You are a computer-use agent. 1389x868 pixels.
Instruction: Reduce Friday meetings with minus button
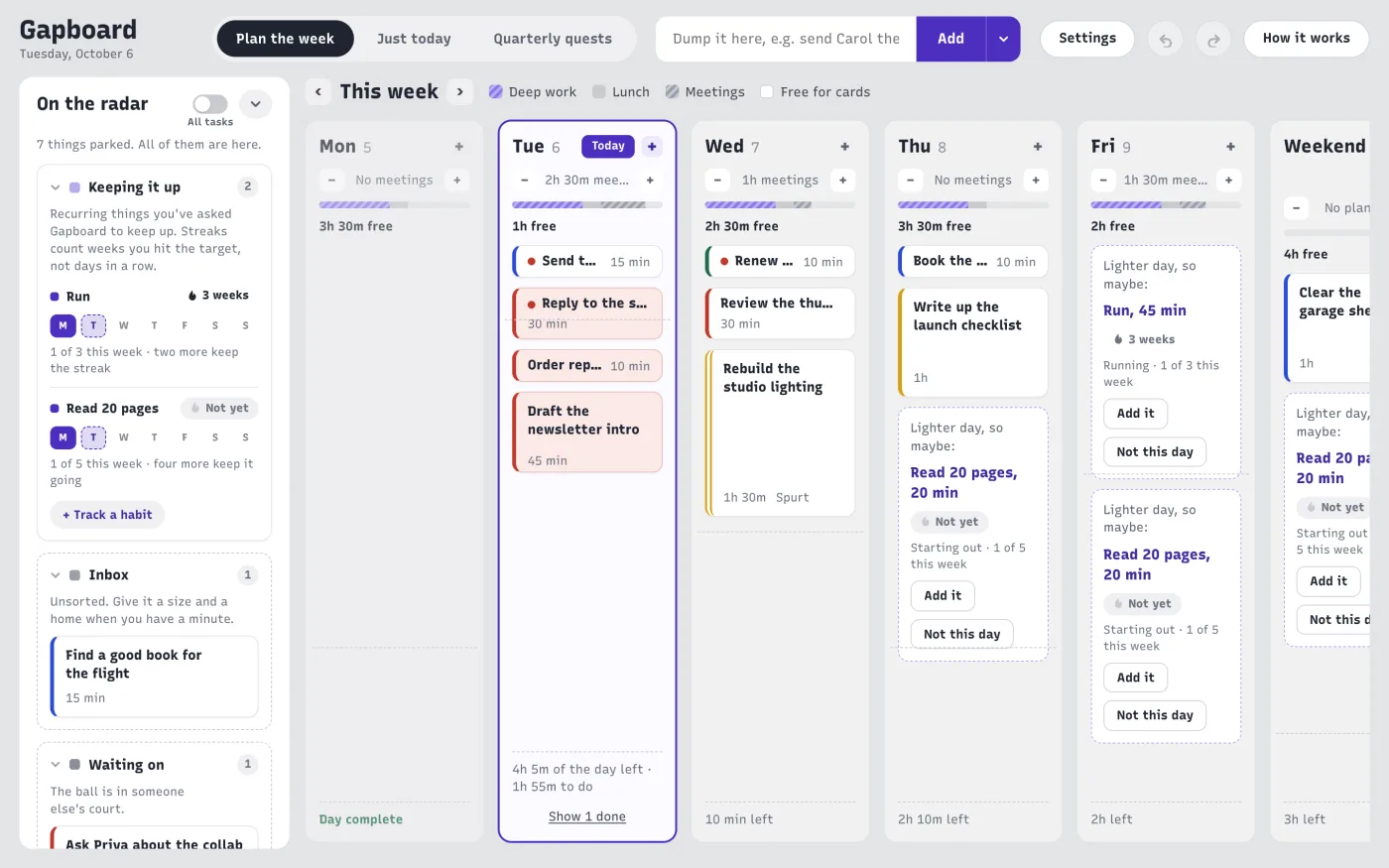click(x=1103, y=181)
